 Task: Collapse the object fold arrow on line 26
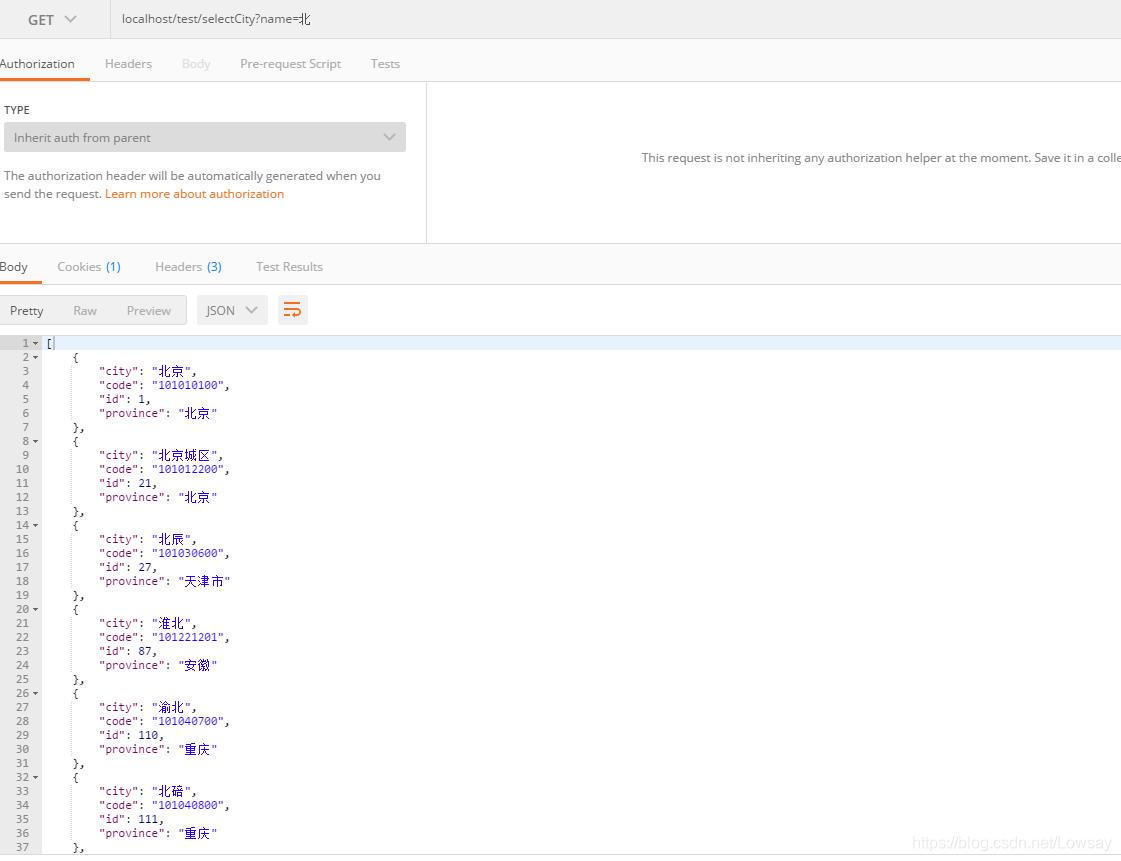(x=36, y=694)
